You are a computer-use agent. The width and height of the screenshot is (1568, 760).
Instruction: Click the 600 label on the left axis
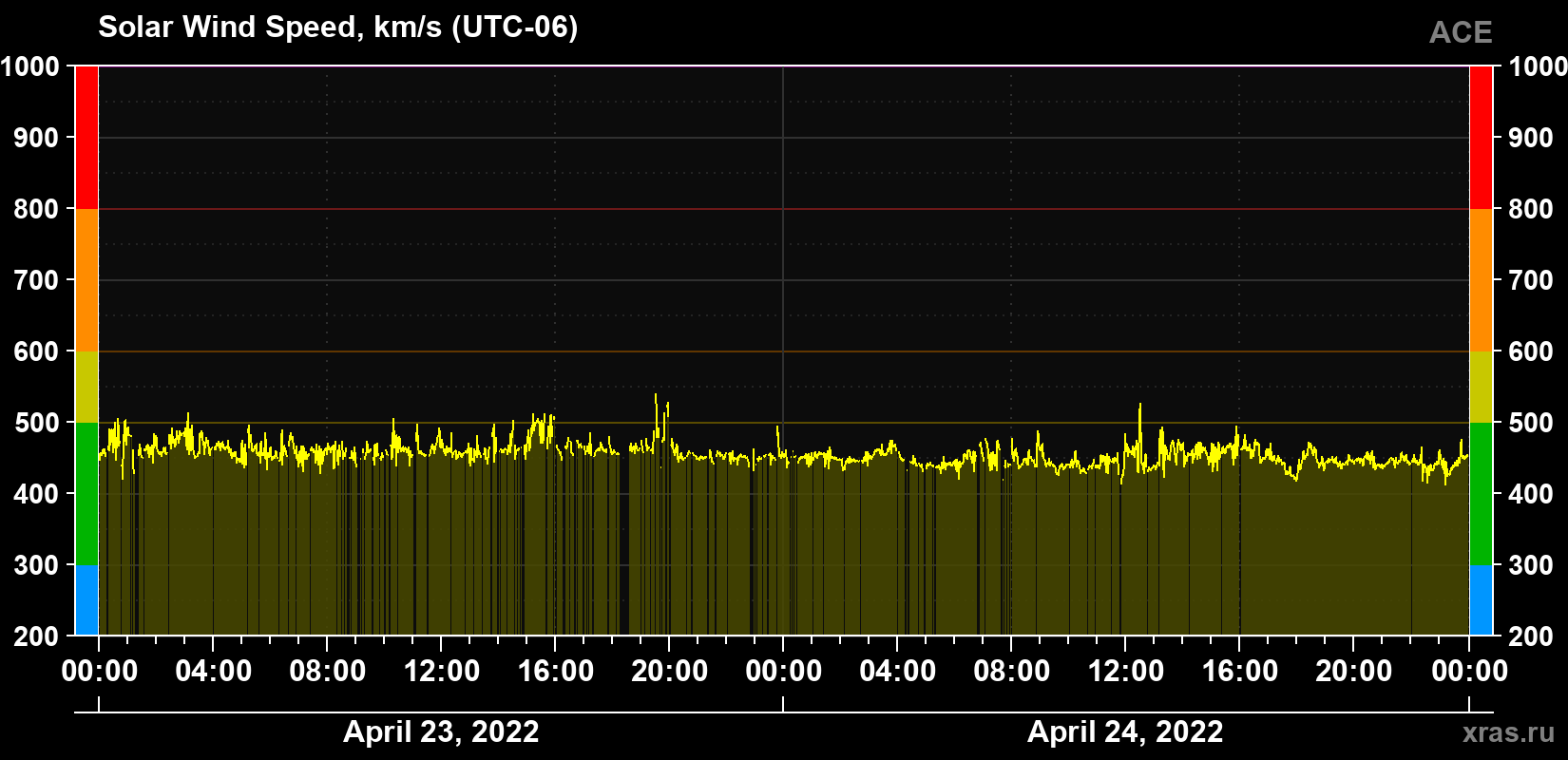36,351
